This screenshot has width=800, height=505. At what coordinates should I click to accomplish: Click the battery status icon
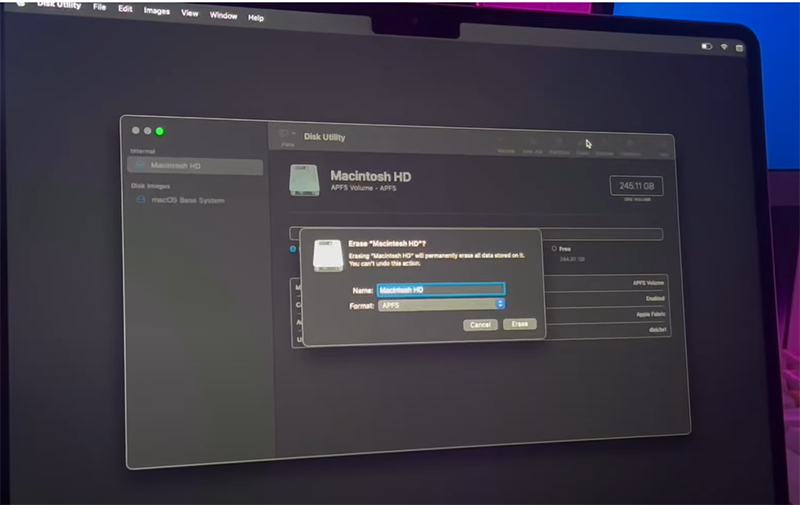coord(707,46)
